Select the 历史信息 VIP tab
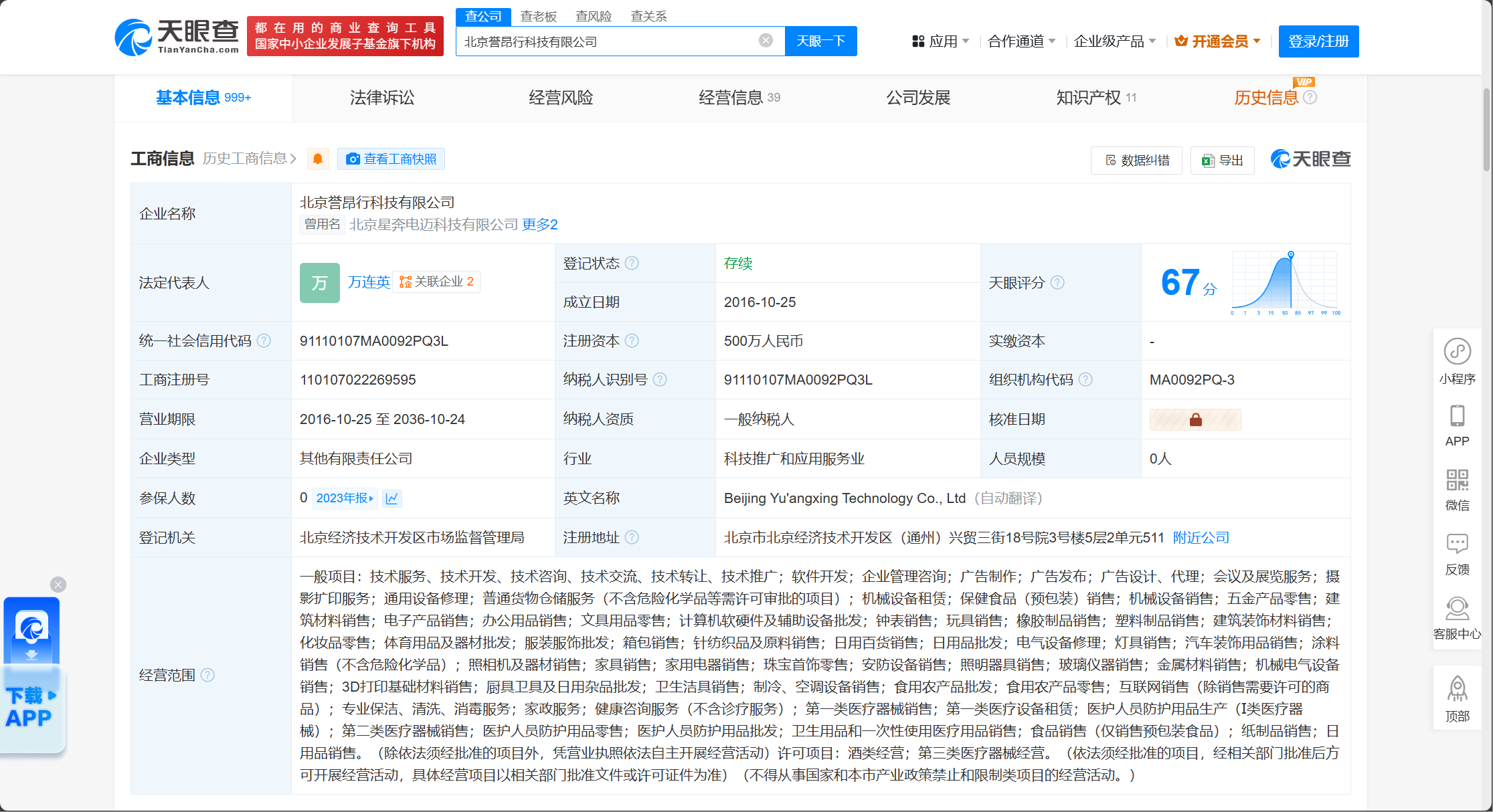Viewport: 1493px width, 812px height. (x=1266, y=98)
